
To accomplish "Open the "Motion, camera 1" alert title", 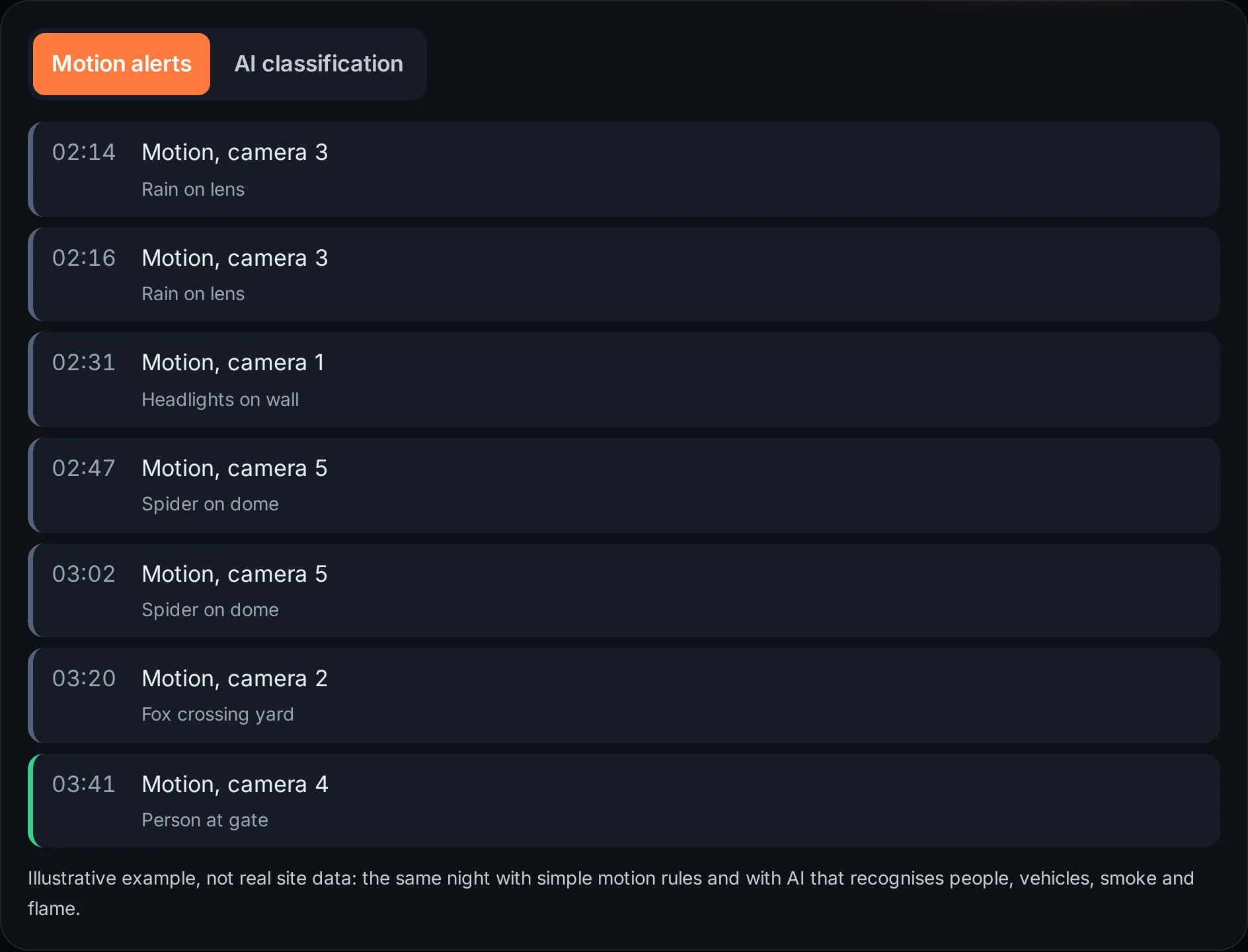I will (x=233, y=363).
